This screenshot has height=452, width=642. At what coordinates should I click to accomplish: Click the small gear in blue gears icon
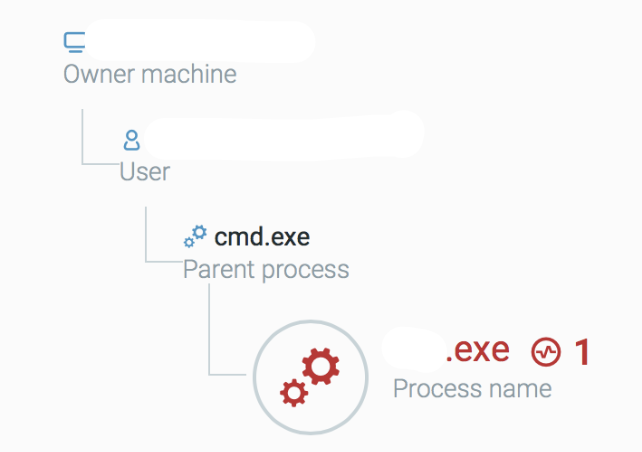point(189,243)
